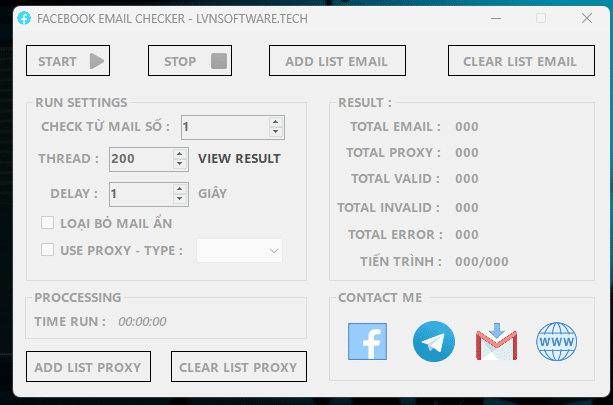Focus the CHECK TỪ MAIL SỐ field
The image size is (613, 405).
click(226, 127)
